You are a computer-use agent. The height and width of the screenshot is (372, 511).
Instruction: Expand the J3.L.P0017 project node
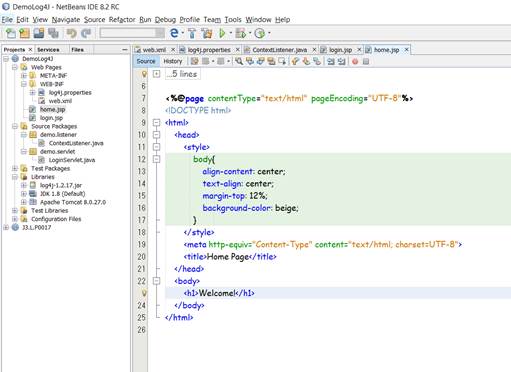point(6,227)
